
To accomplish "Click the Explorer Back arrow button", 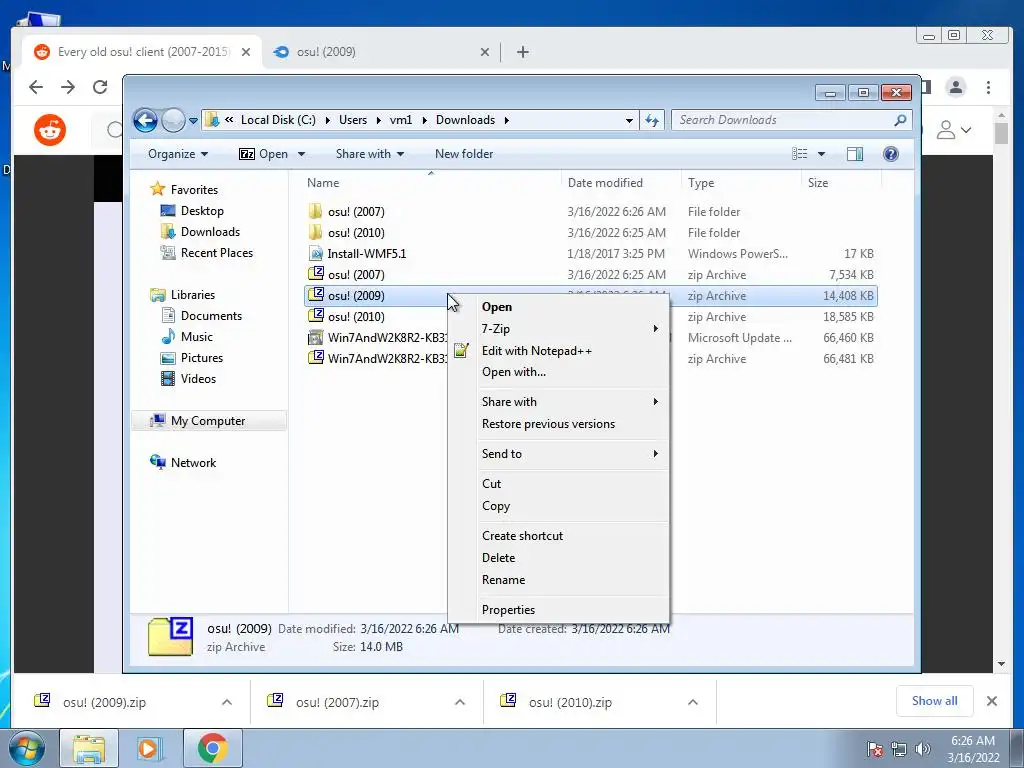I will [145, 120].
